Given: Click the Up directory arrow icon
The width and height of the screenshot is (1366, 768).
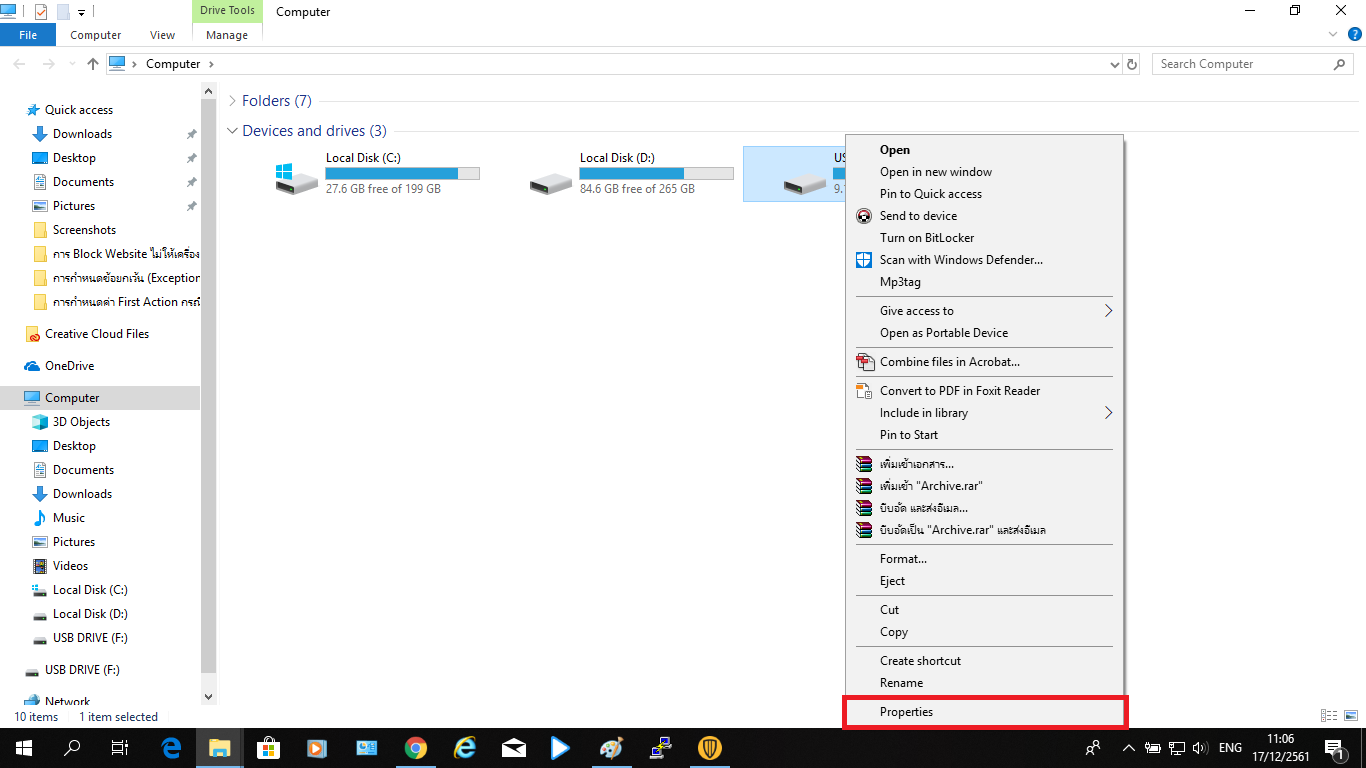Looking at the screenshot, I should (x=93, y=64).
